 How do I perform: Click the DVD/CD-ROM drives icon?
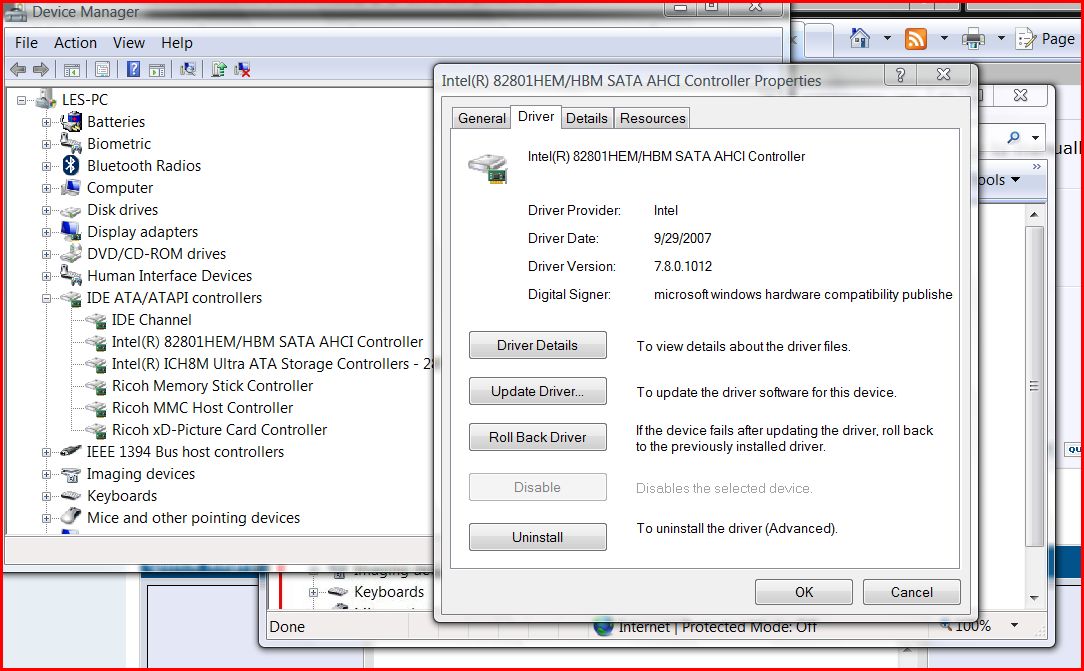pyautogui.click(x=71, y=254)
